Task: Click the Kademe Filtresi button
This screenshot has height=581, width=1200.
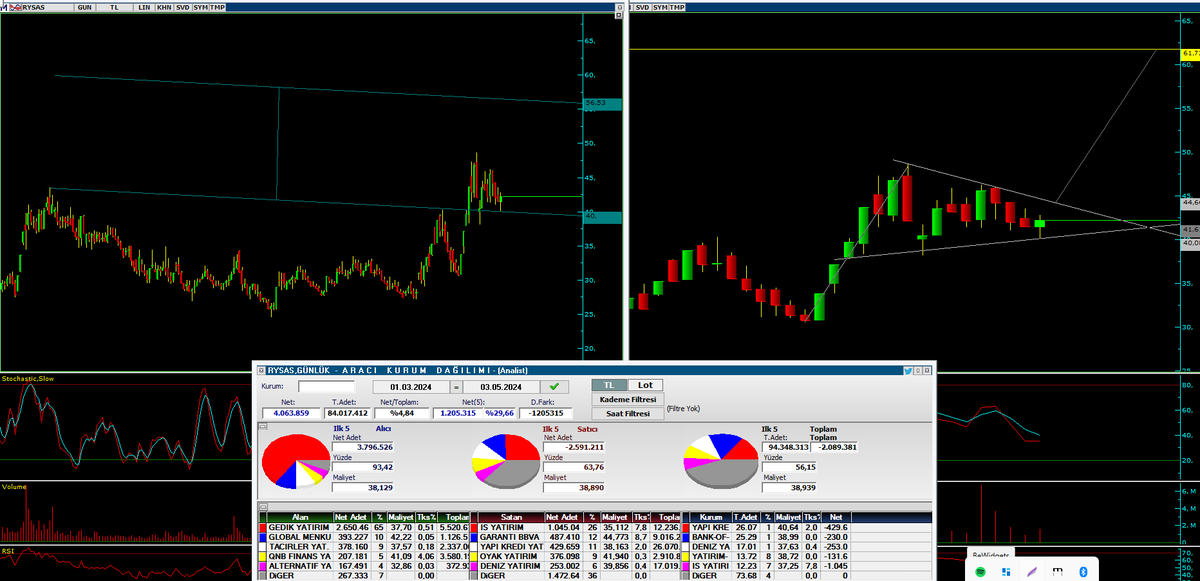Action: click(627, 399)
